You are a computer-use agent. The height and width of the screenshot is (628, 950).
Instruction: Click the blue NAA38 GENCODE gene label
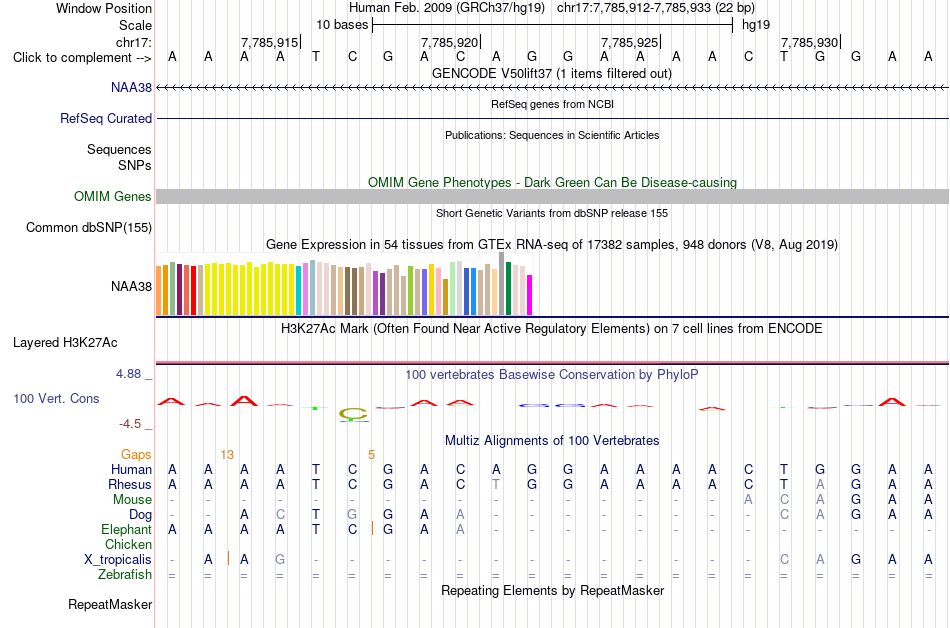click(131, 88)
